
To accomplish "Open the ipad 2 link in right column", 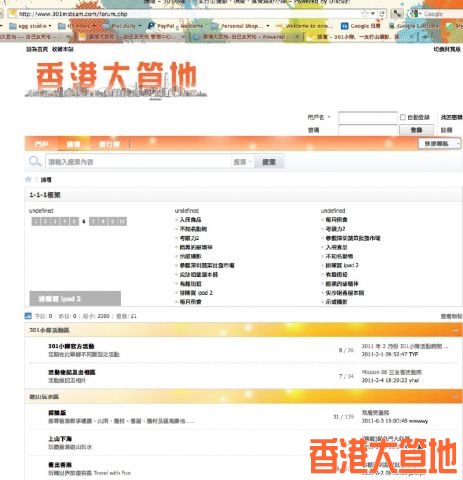I will (x=342, y=265).
